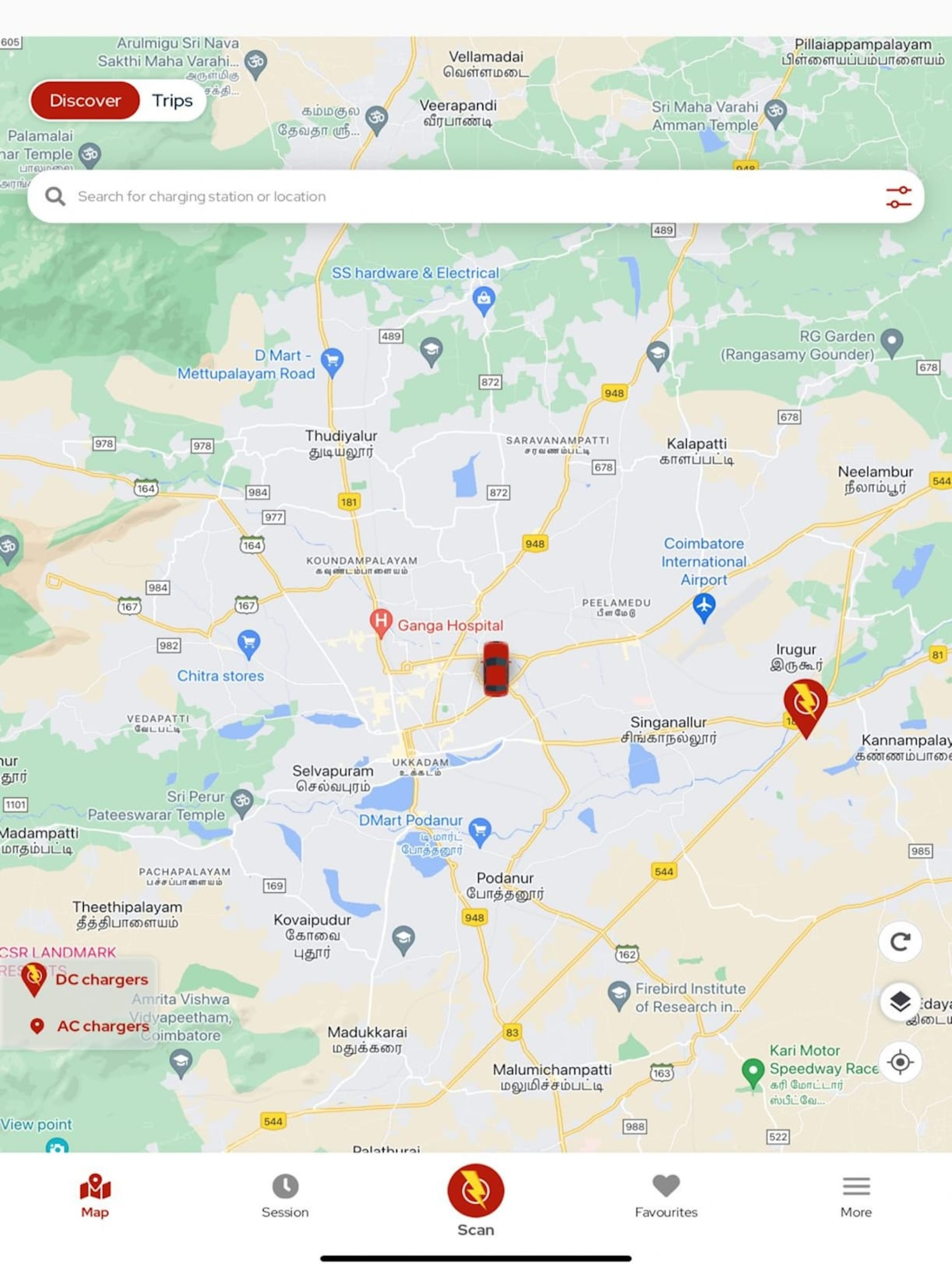This screenshot has height=1270, width=952.
Task: Tap the map refresh icon
Action: (x=900, y=942)
